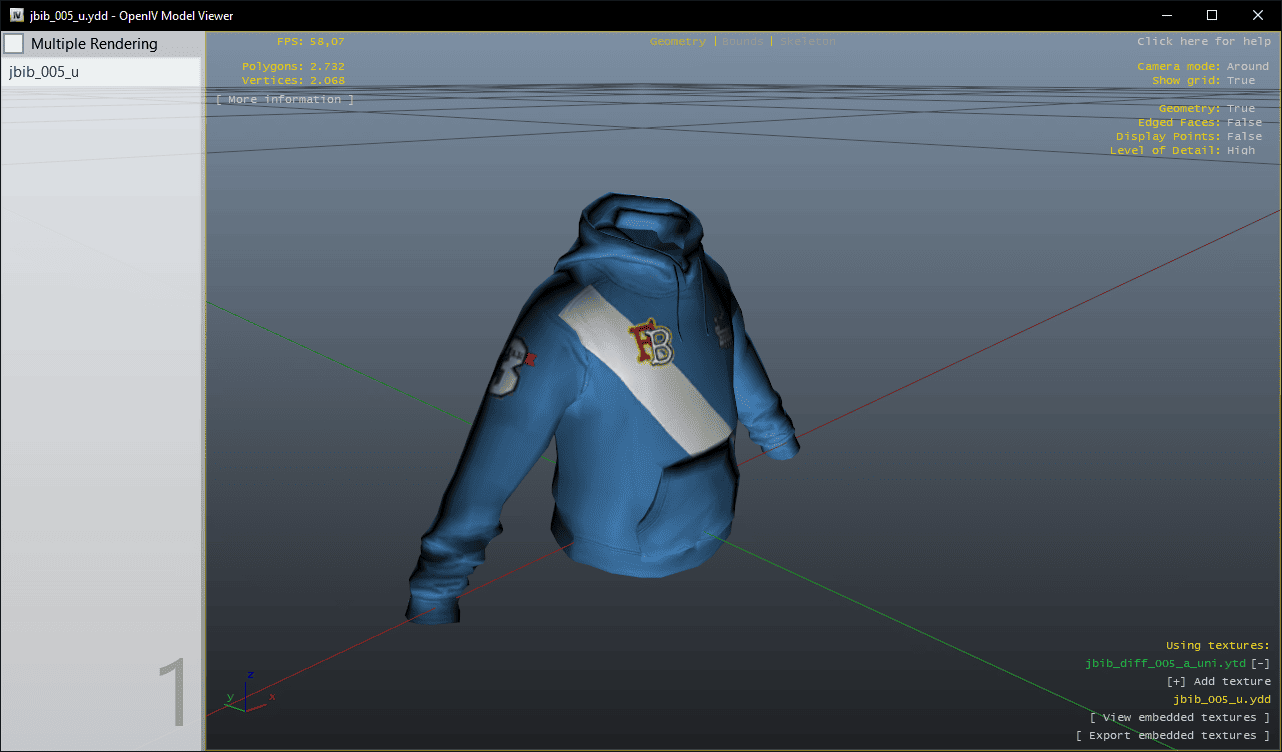Toggle the Show grid True value
The height and width of the screenshot is (752, 1282).
pyautogui.click(x=1240, y=80)
